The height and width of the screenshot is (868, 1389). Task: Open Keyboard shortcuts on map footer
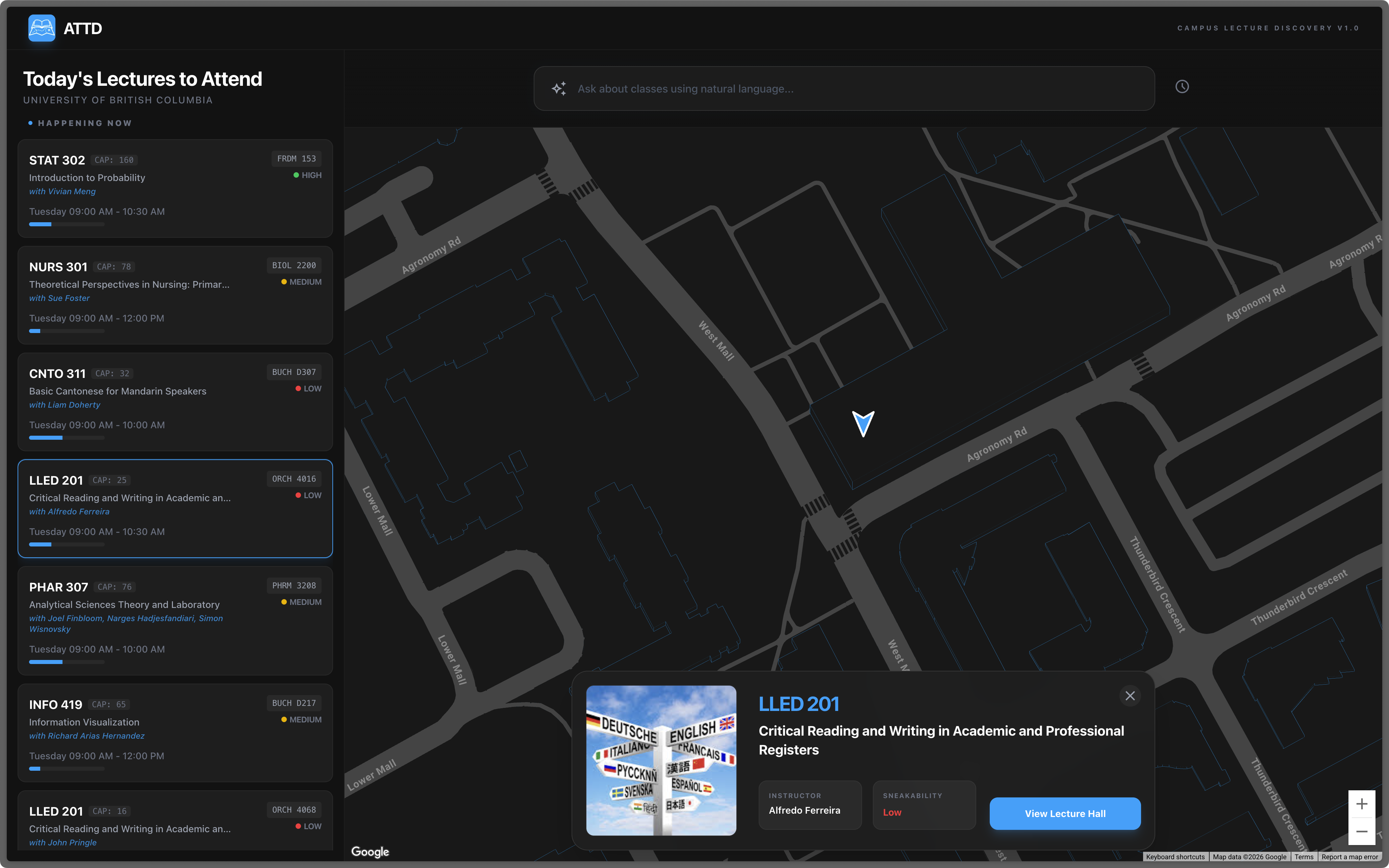pyautogui.click(x=1175, y=857)
